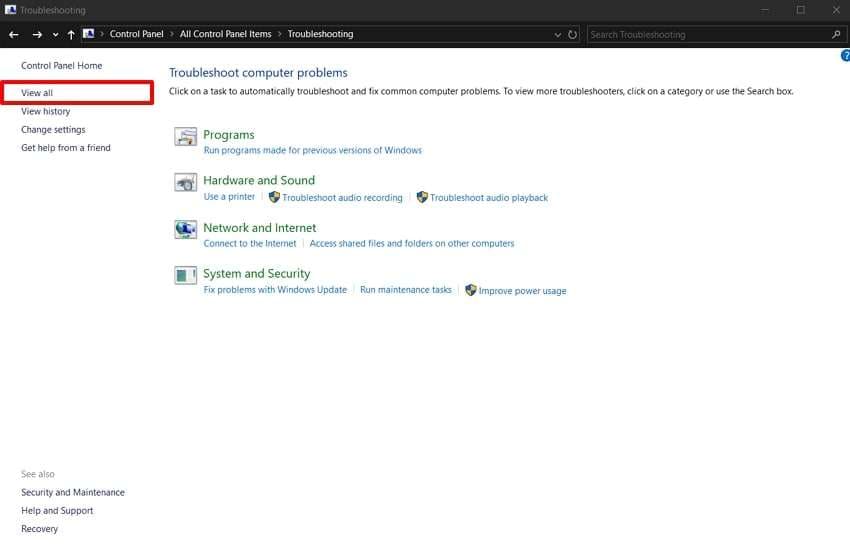The image size is (850, 546).
Task: Open the Programs category
Action: click(x=229, y=135)
